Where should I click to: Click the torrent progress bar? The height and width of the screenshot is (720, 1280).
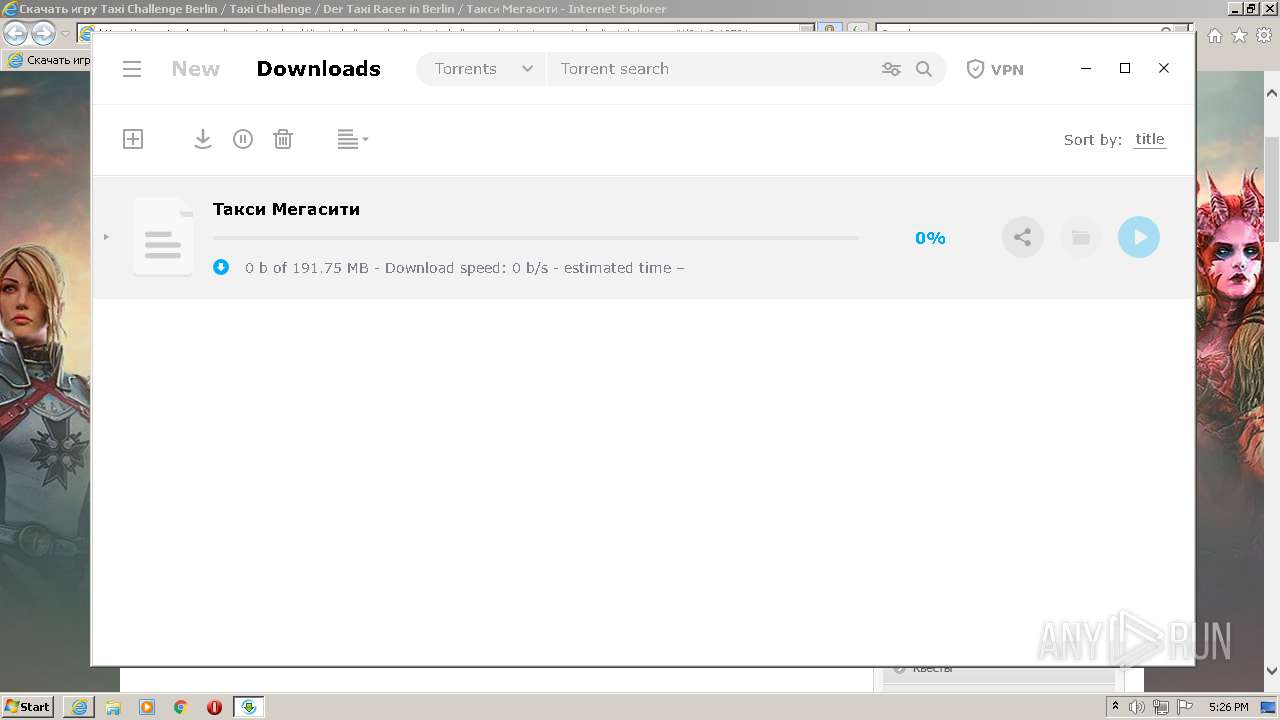535,238
